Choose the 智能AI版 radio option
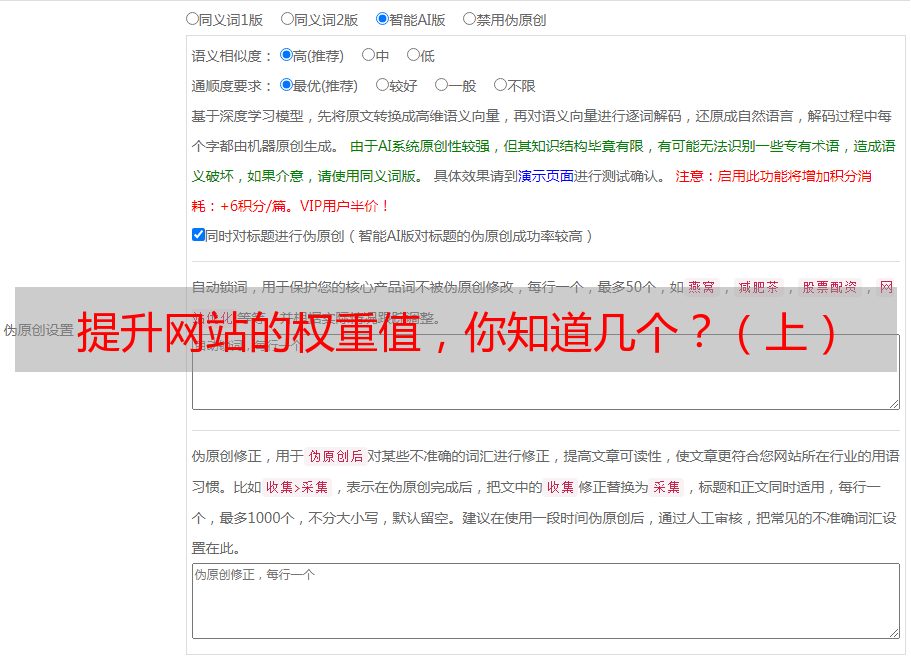Image resolution: width=911 pixels, height=658 pixels. [x=382, y=19]
